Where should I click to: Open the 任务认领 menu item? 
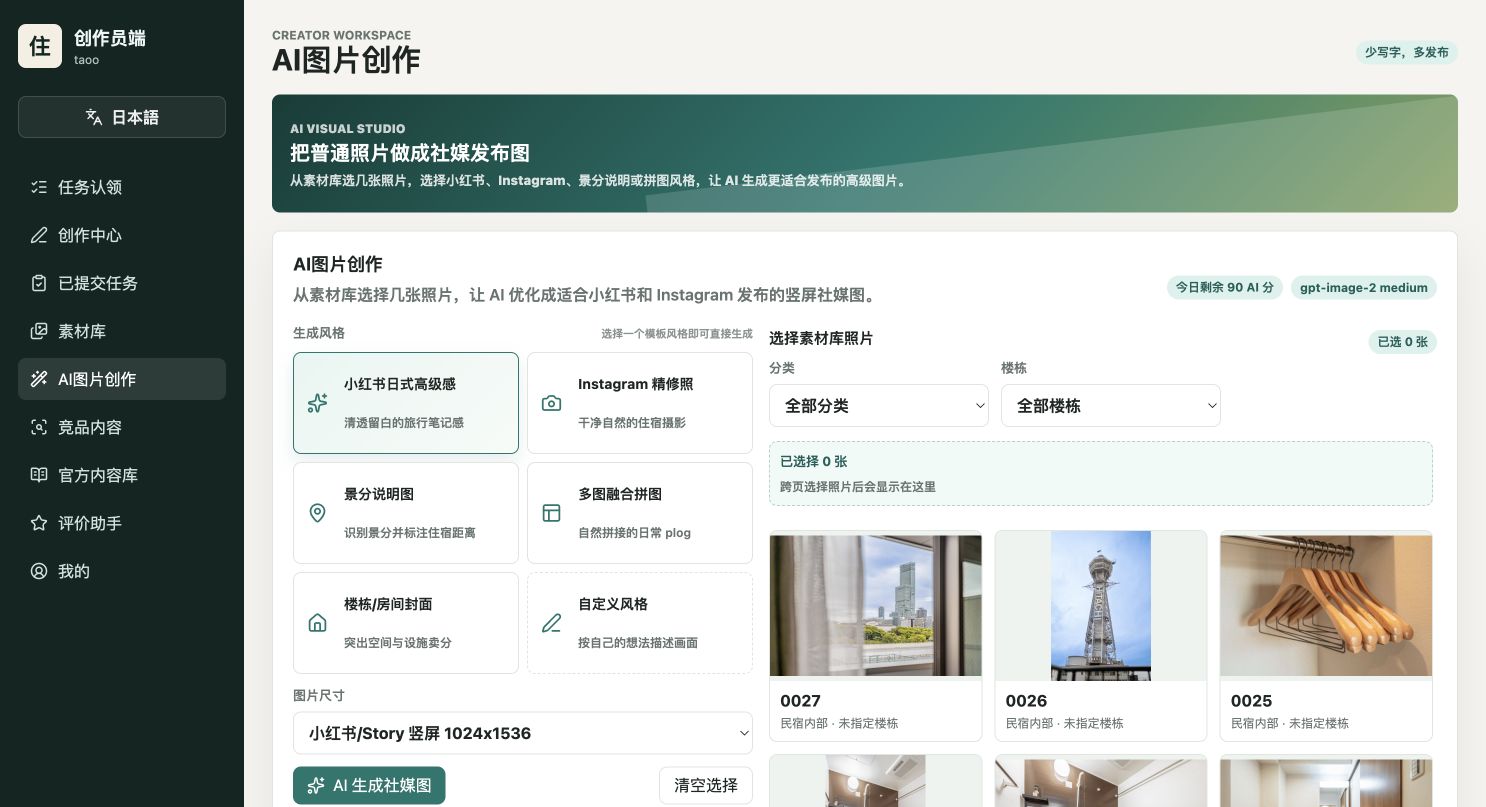[122, 187]
